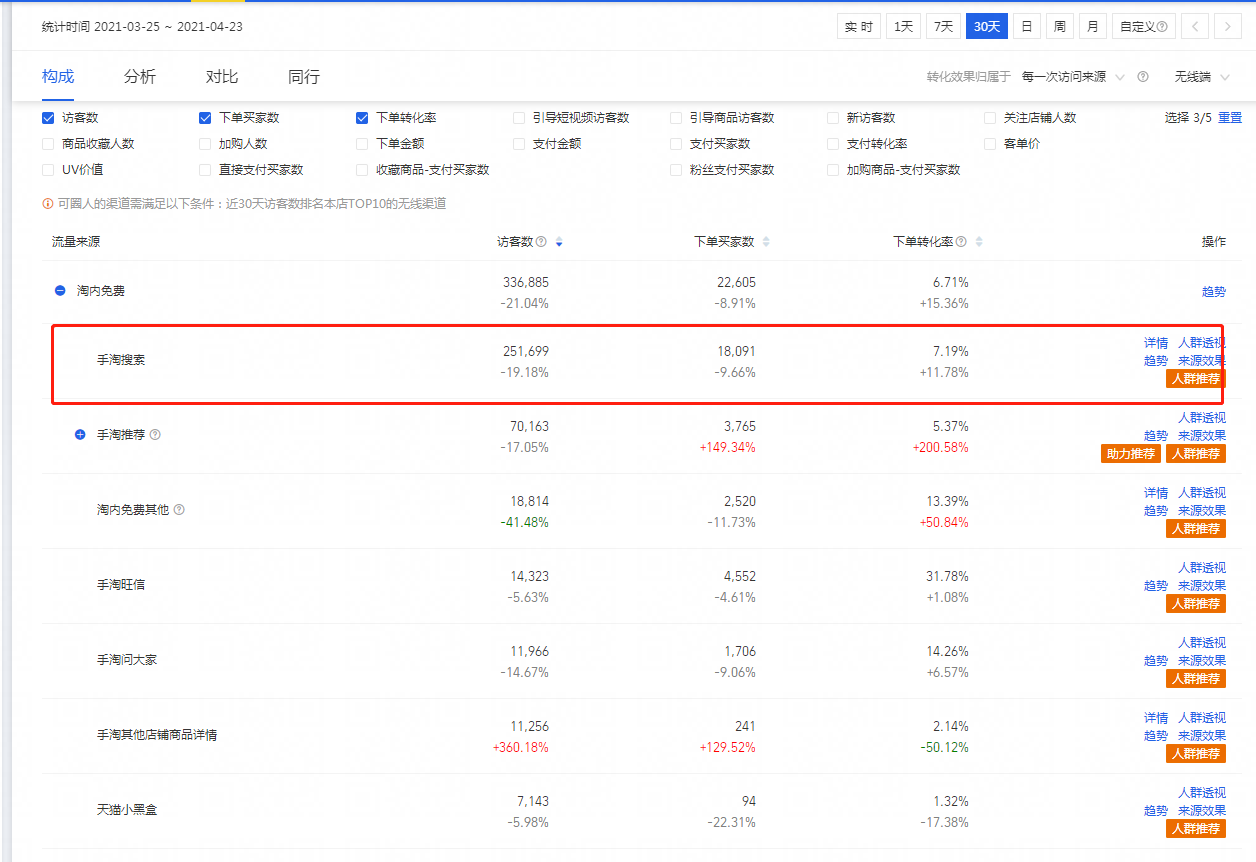Click the 手淘旺信 source name
The height and width of the screenshot is (862, 1256).
click(x=121, y=585)
